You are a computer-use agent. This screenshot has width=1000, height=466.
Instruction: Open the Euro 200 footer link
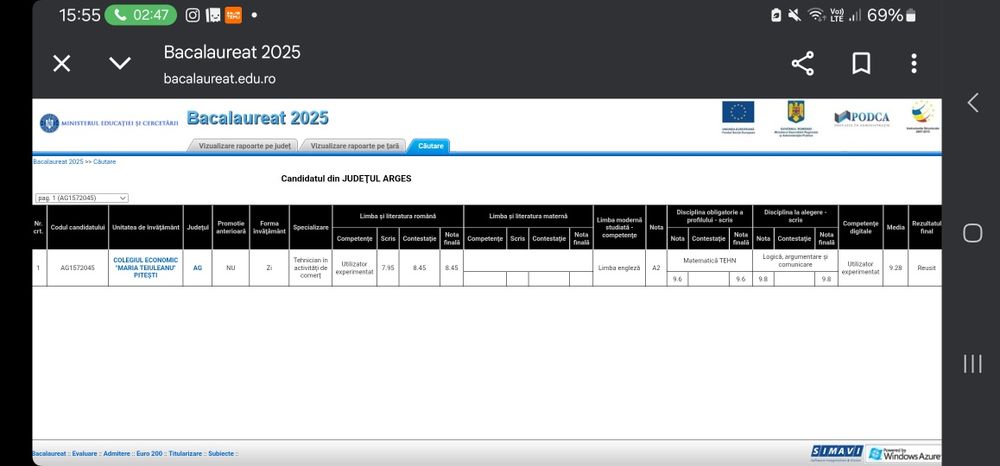pos(149,454)
